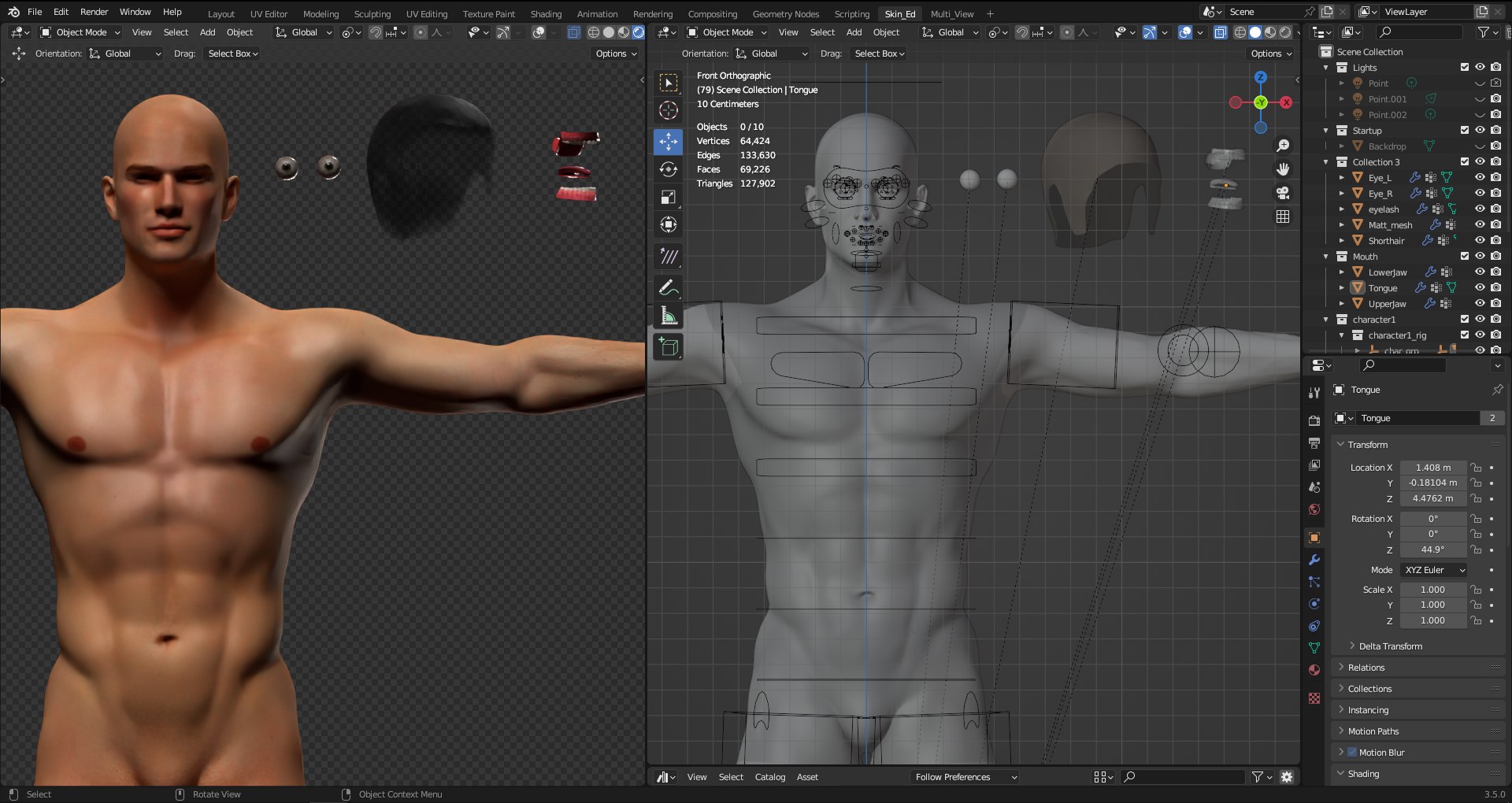Toggle camera view gizmo icon
The width and height of the screenshot is (1512, 803).
(1283, 193)
